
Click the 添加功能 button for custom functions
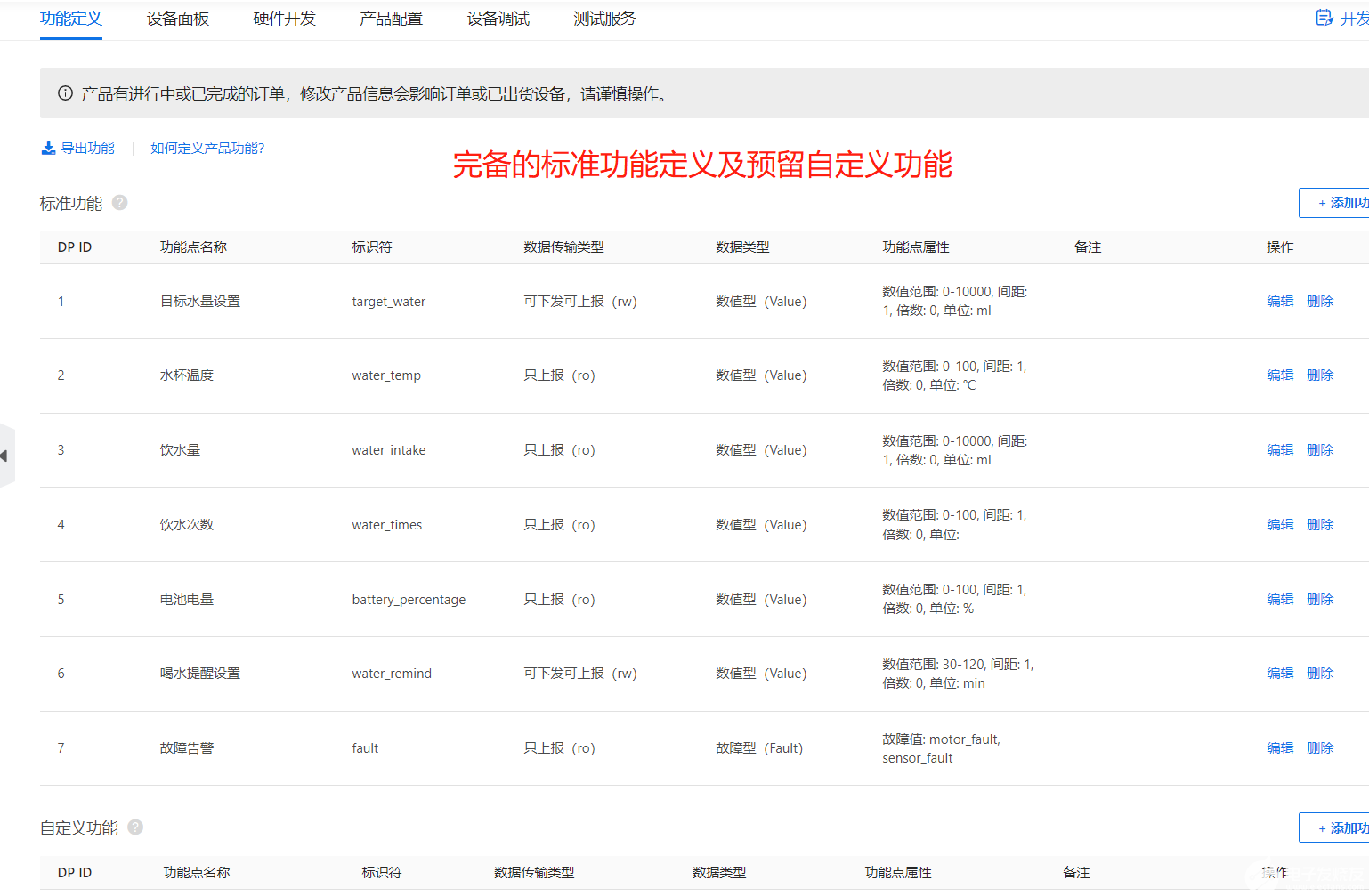point(1334,827)
